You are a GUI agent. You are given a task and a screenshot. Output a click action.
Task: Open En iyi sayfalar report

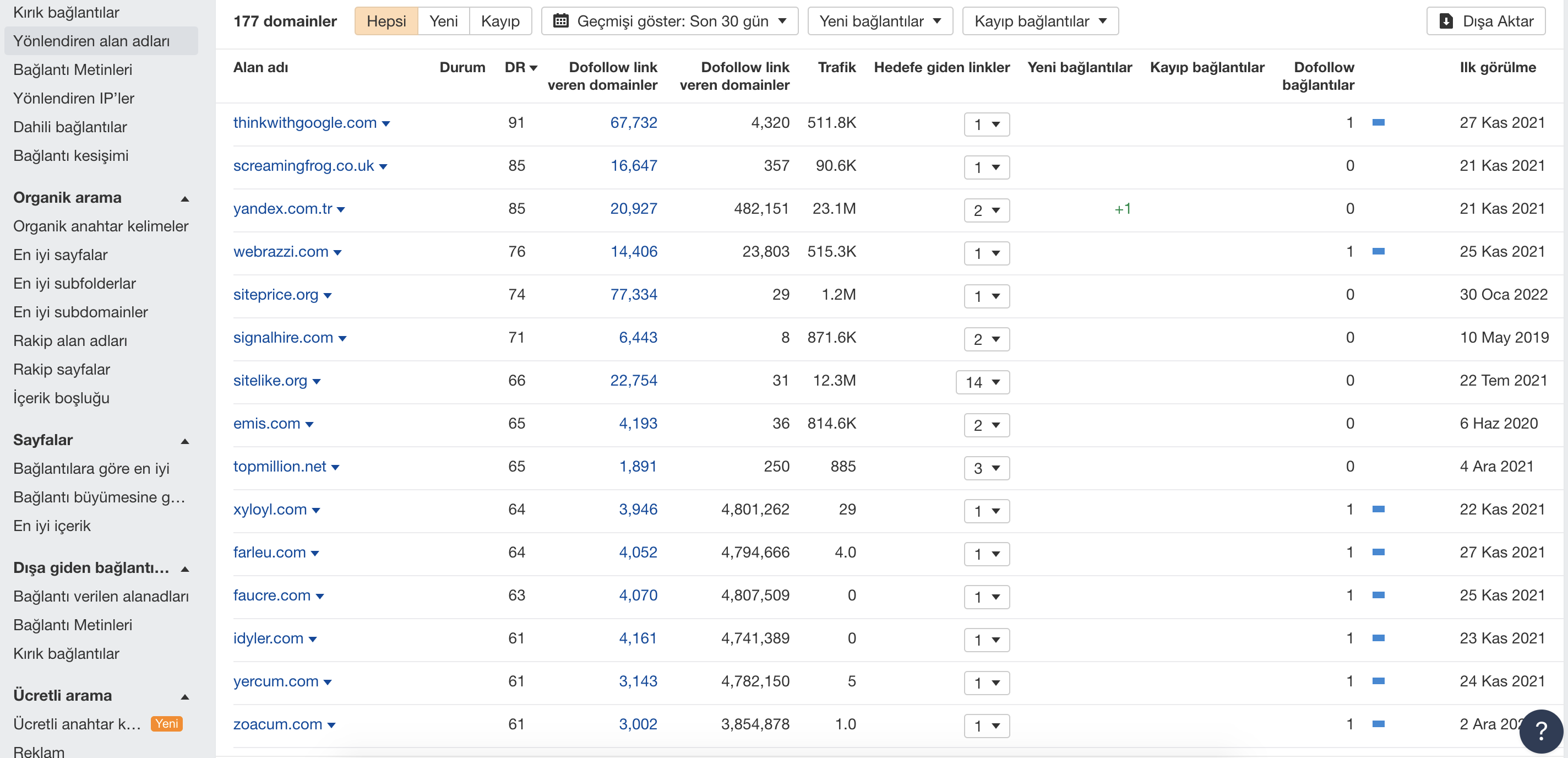click(x=60, y=255)
